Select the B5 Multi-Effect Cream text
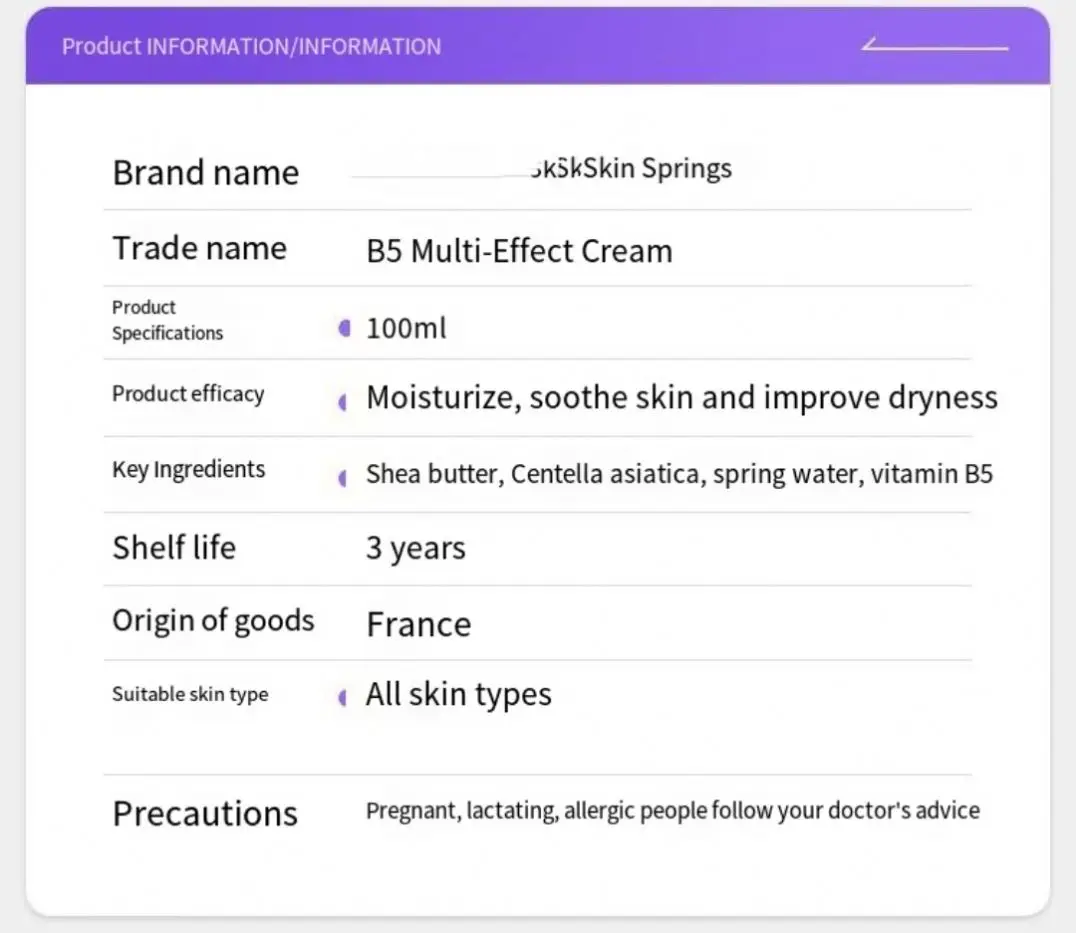Image resolution: width=1076 pixels, height=933 pixels. (519, 251)
